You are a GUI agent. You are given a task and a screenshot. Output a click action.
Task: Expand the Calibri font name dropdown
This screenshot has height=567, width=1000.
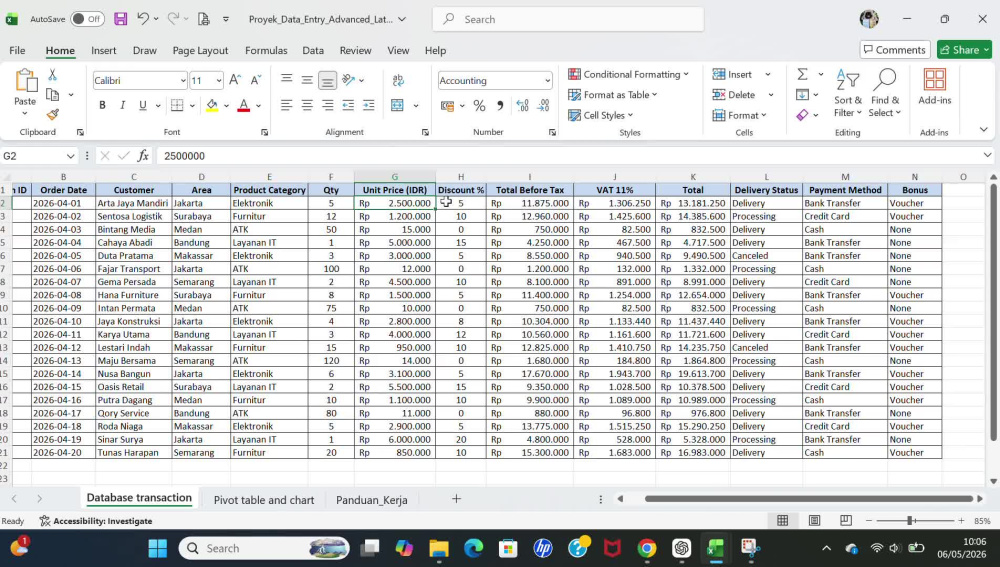tap(183, 80)
